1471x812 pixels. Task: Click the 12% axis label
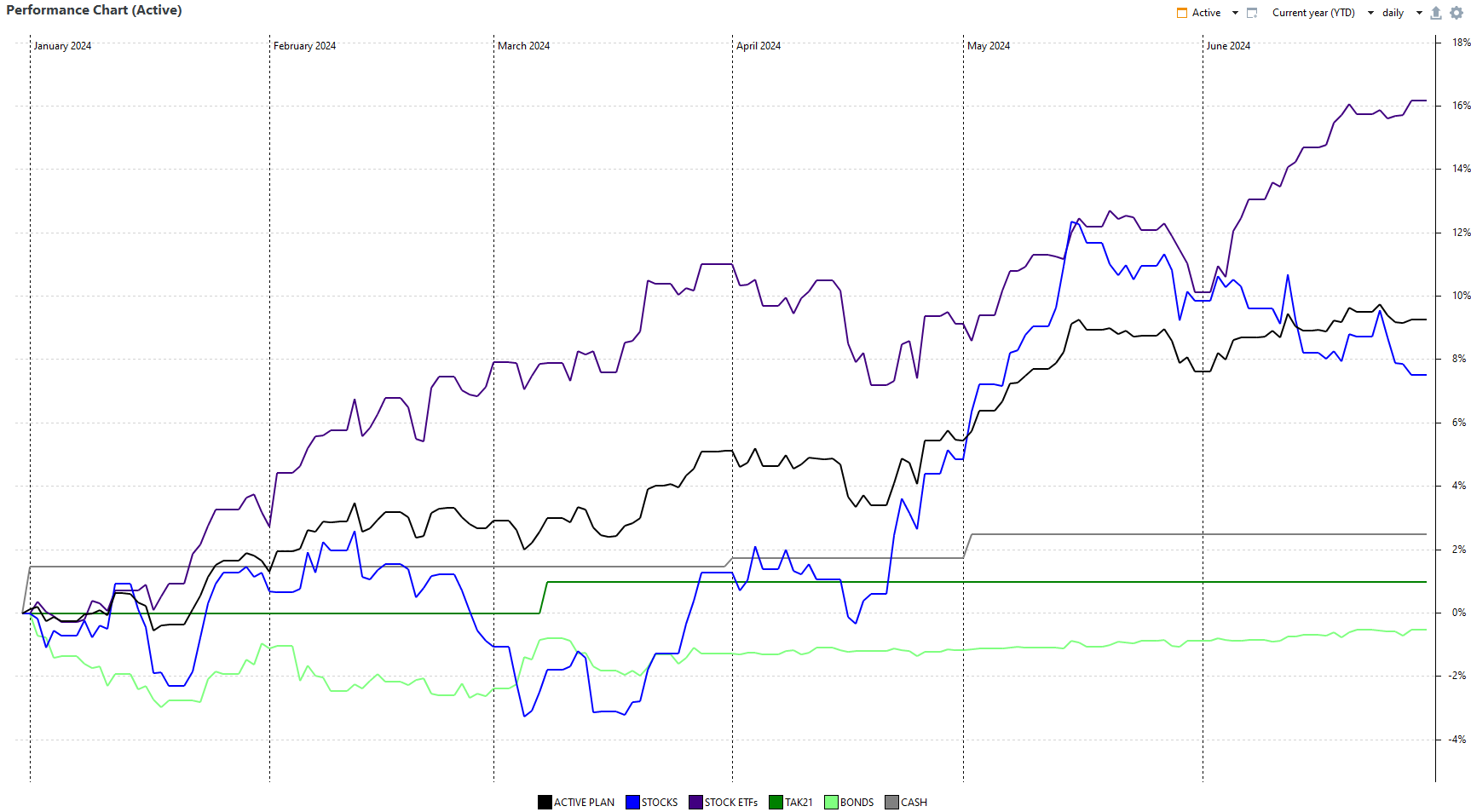click(x=1461, y=233)
